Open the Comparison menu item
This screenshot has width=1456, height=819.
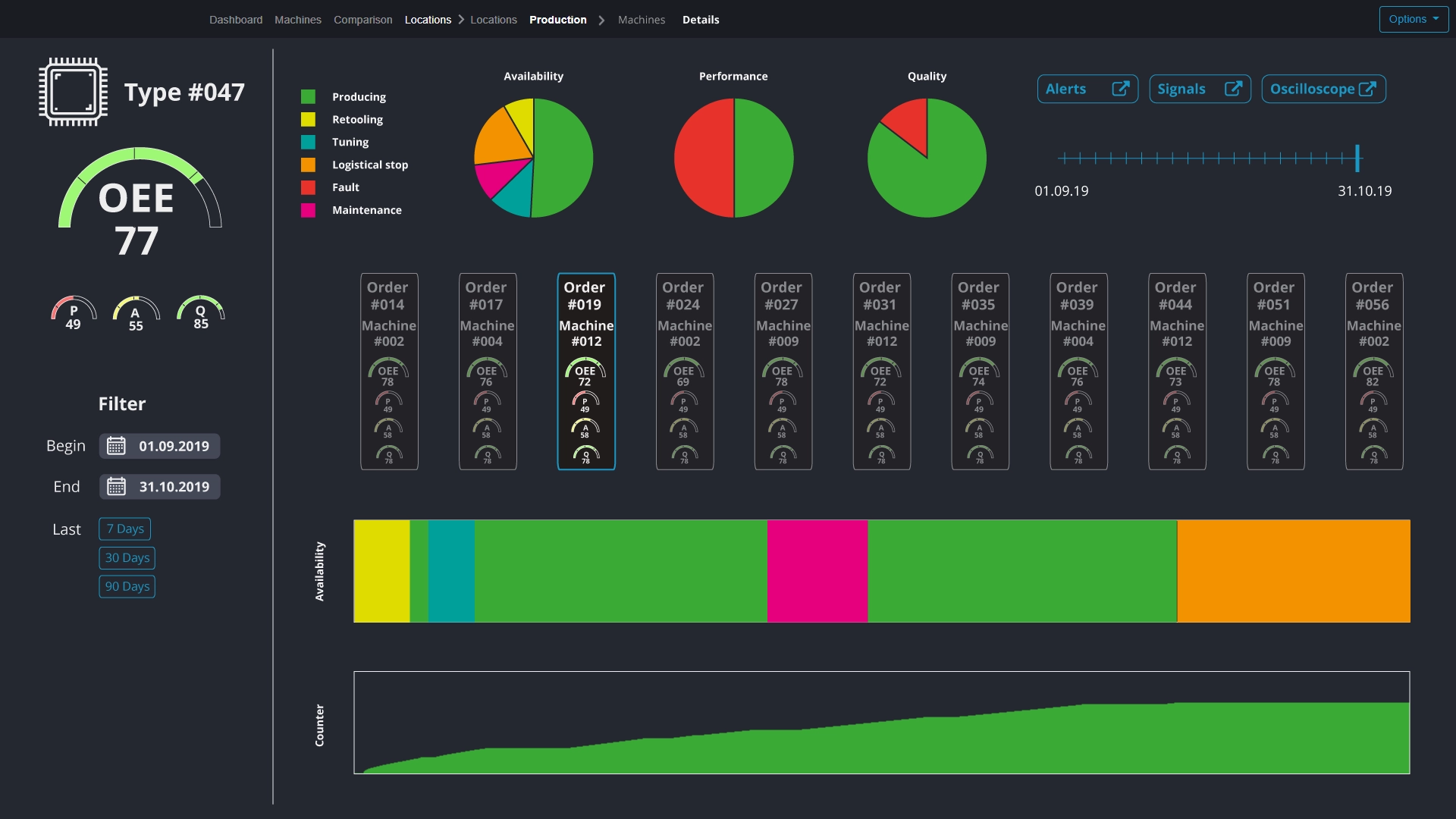[362, 20]
